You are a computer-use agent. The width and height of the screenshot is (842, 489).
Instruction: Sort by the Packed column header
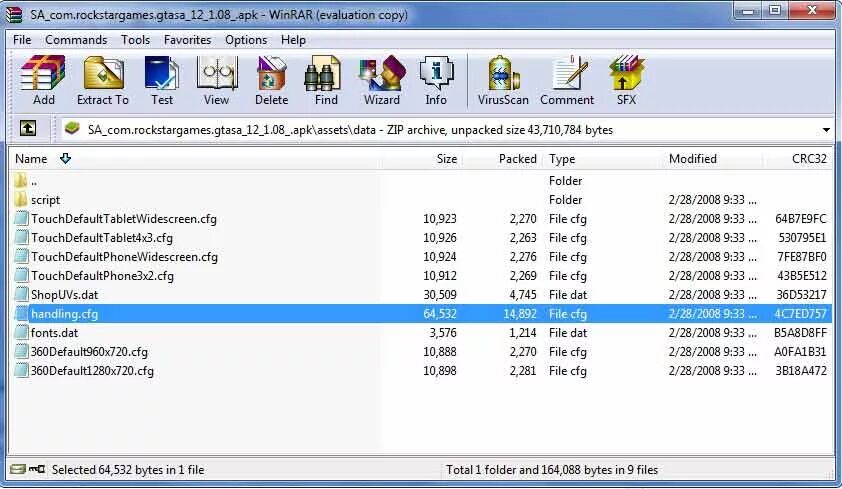[x=518, y=159]
